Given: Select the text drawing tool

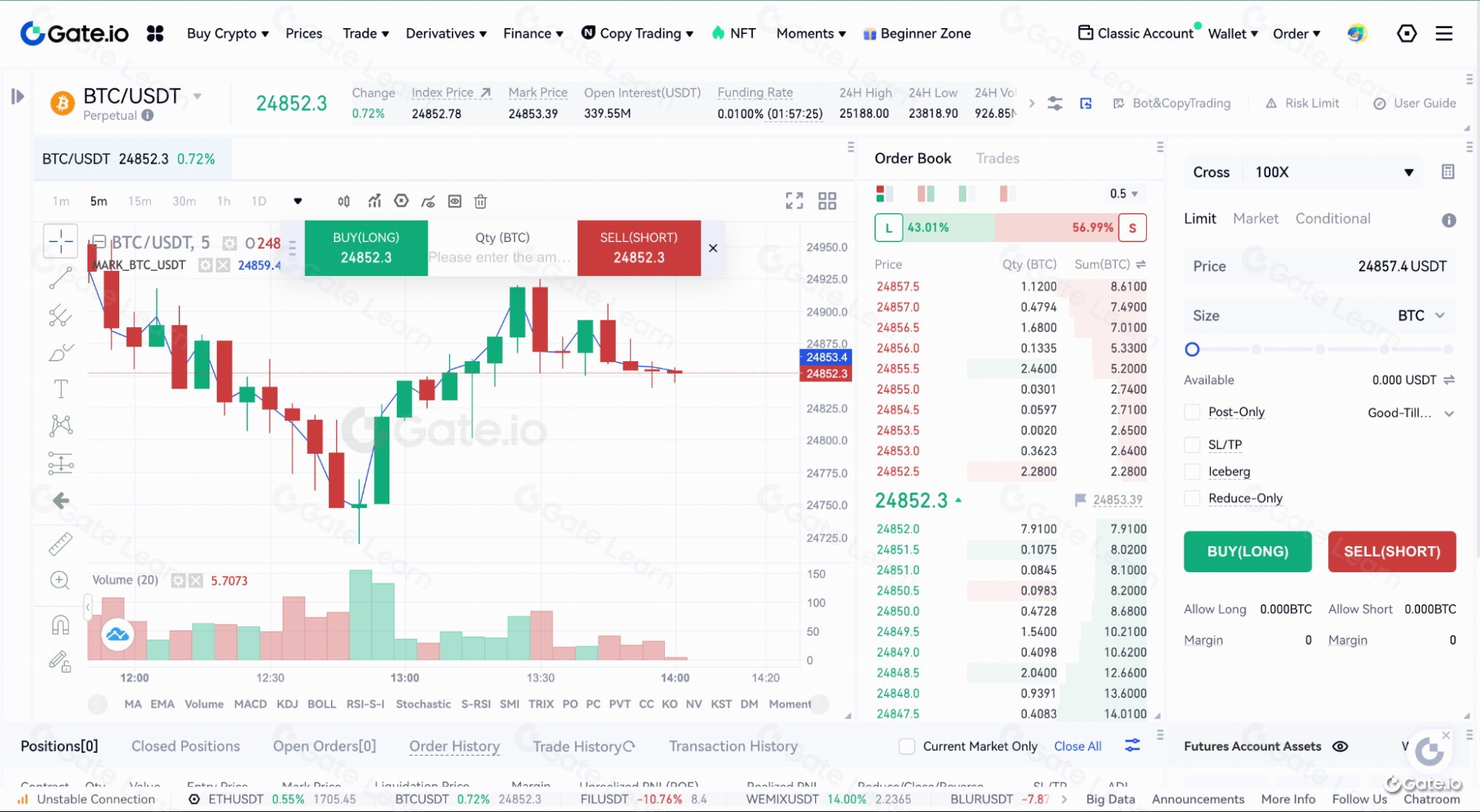Looking at the screenshot, I should pyautogui.click(x=61, y=389).
